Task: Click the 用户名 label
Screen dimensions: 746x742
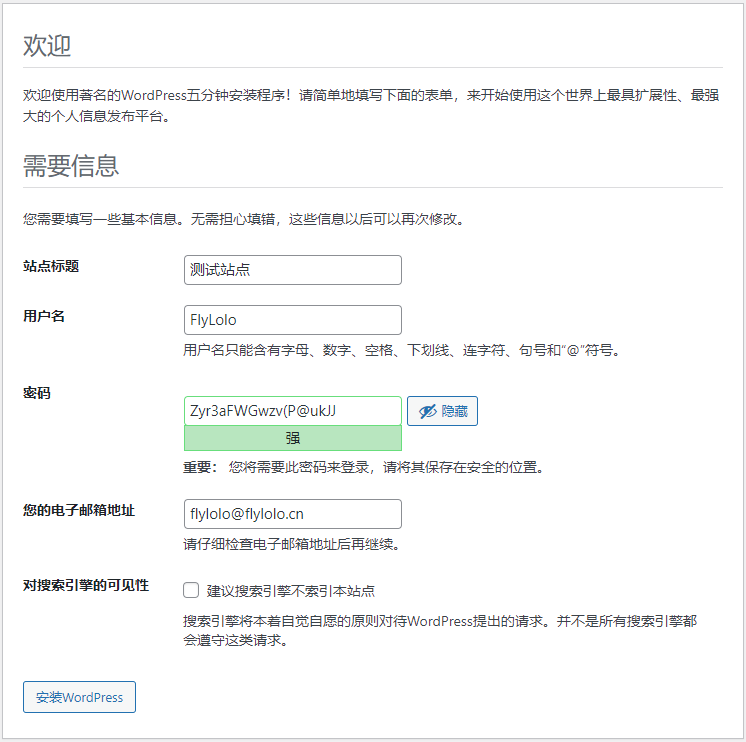Action: coord(44,316)
